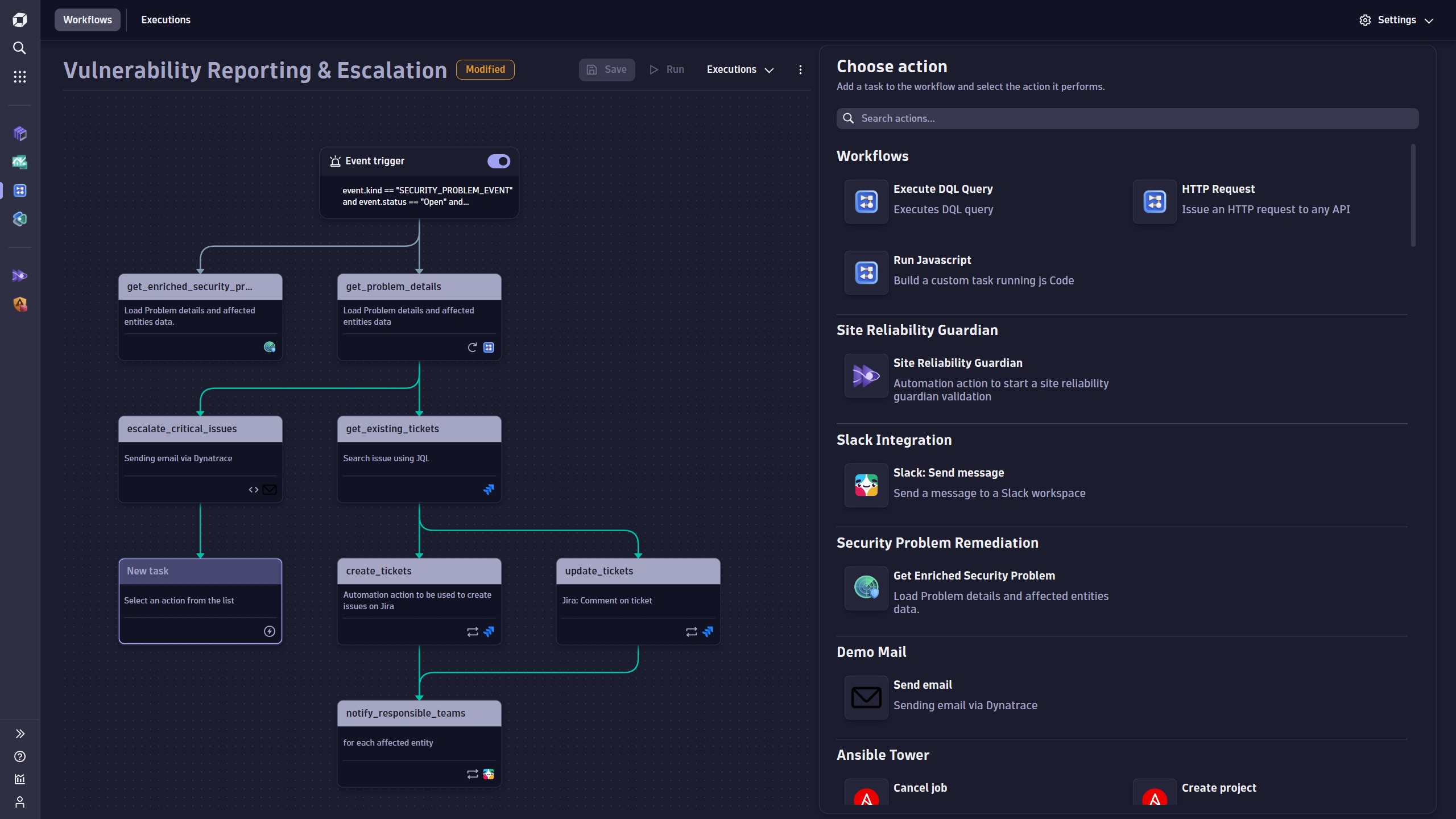
Task: Select the Workflows tab
Action: [88, 20]
